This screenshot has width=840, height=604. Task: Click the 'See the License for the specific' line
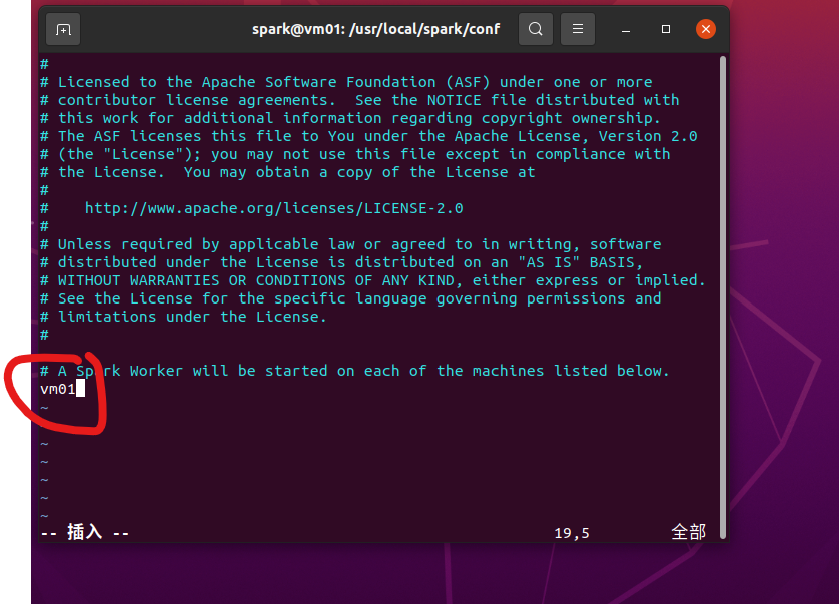(350, 299)
